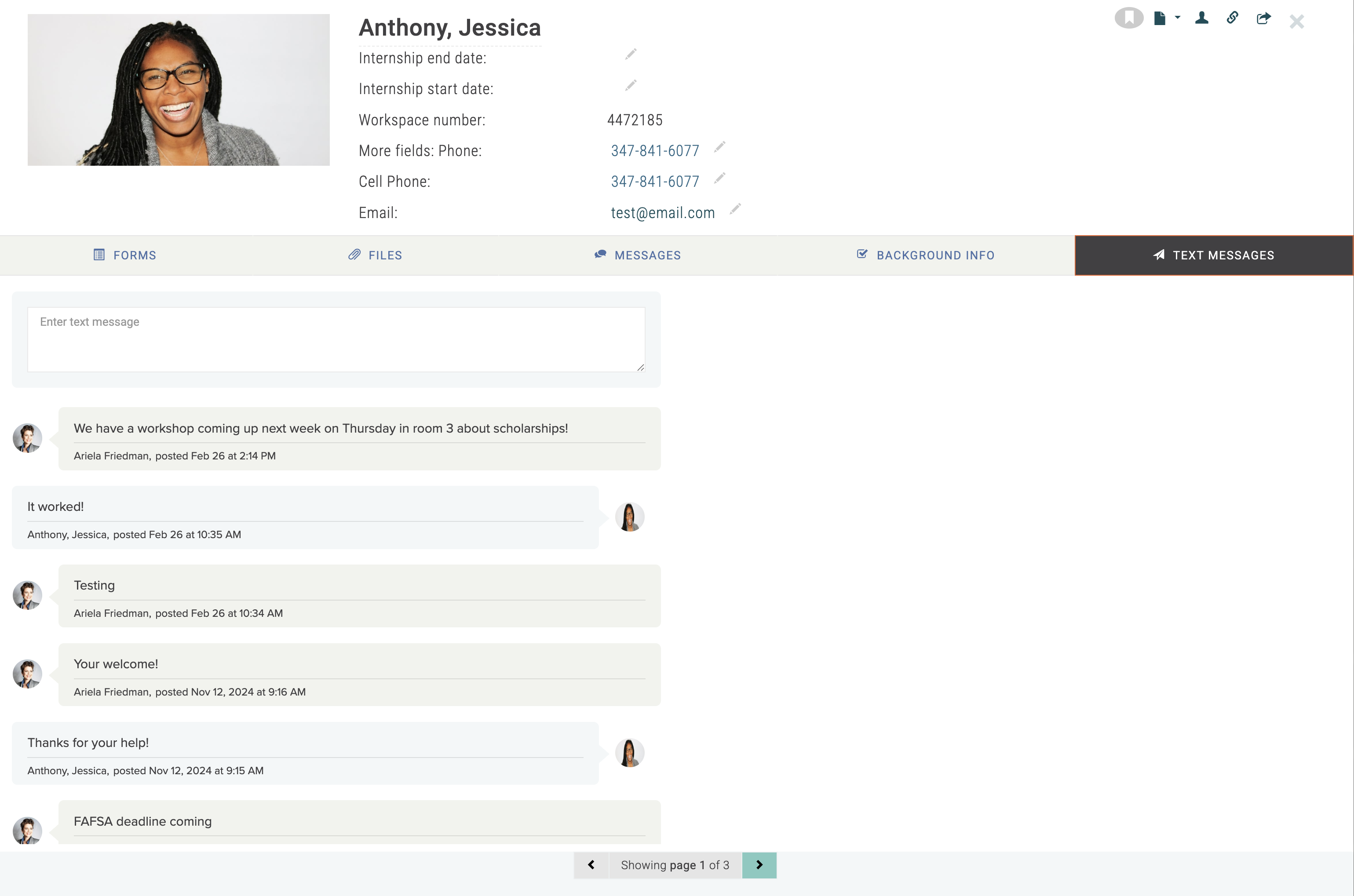Click the More fields phone number link
Viewport: 1354px width, 896px height.
[x=655, y=151]
